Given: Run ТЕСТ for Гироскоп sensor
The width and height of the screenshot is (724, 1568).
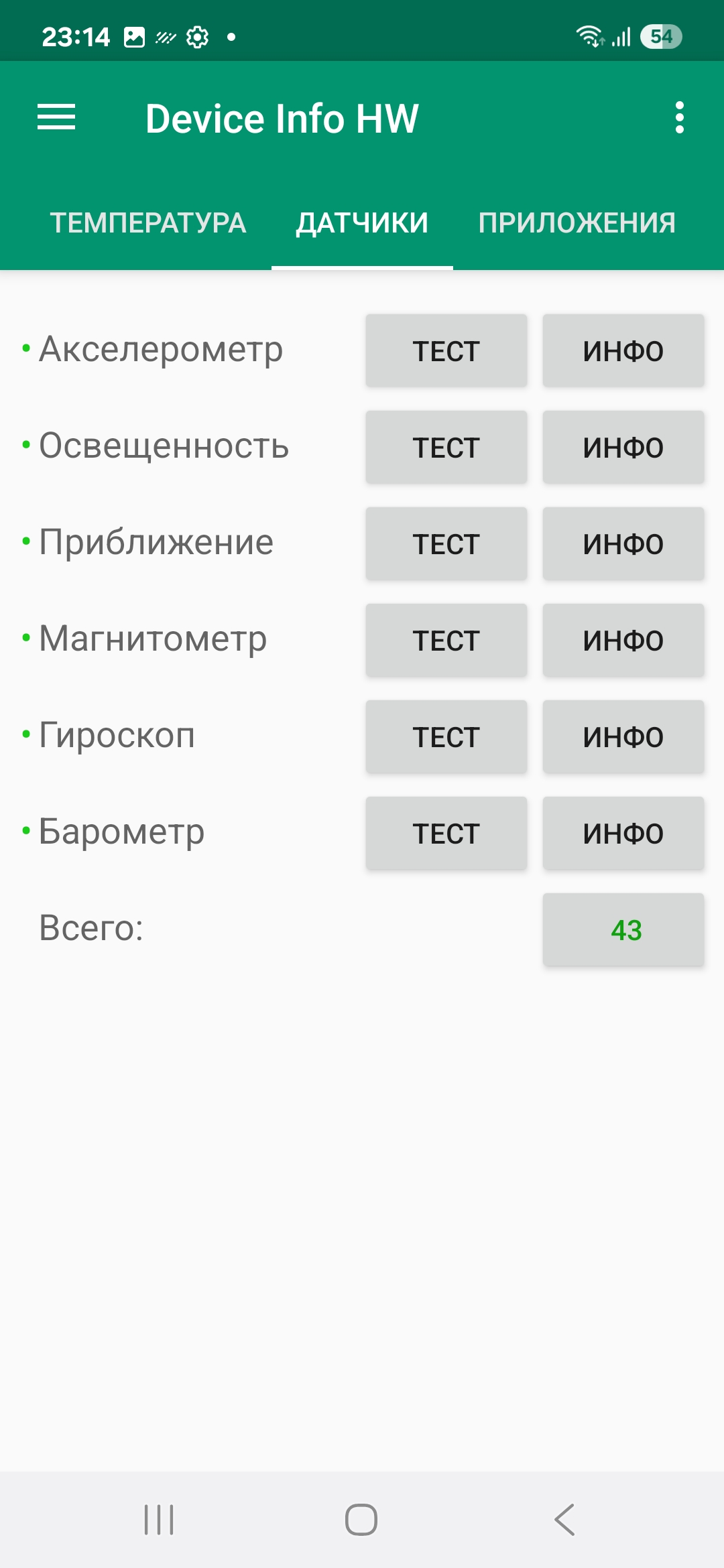Looking at the screenshot, I should (x=446, y=737).
